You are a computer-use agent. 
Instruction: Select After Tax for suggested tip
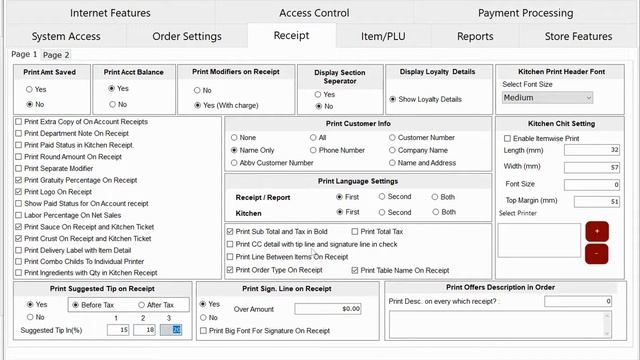(141, 305)
